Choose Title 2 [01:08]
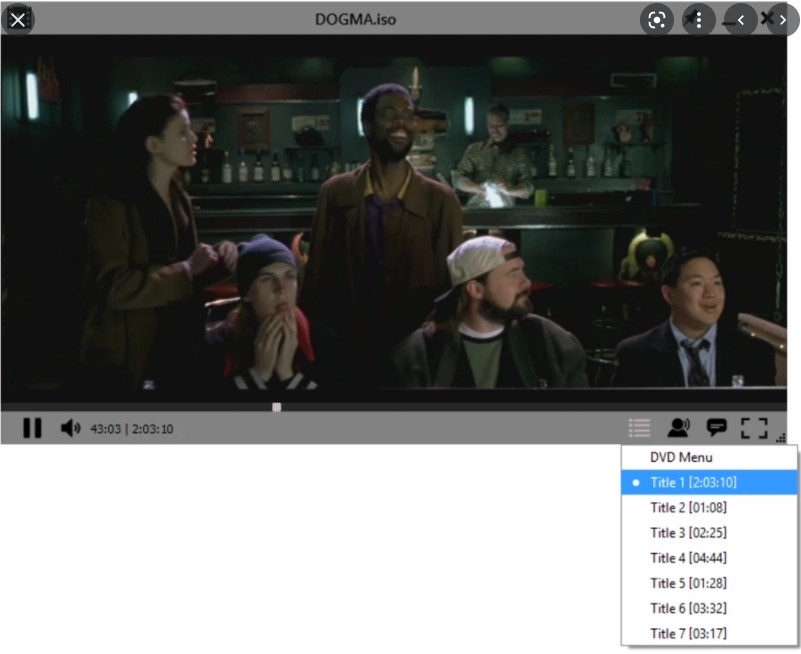 click(709, 507)
